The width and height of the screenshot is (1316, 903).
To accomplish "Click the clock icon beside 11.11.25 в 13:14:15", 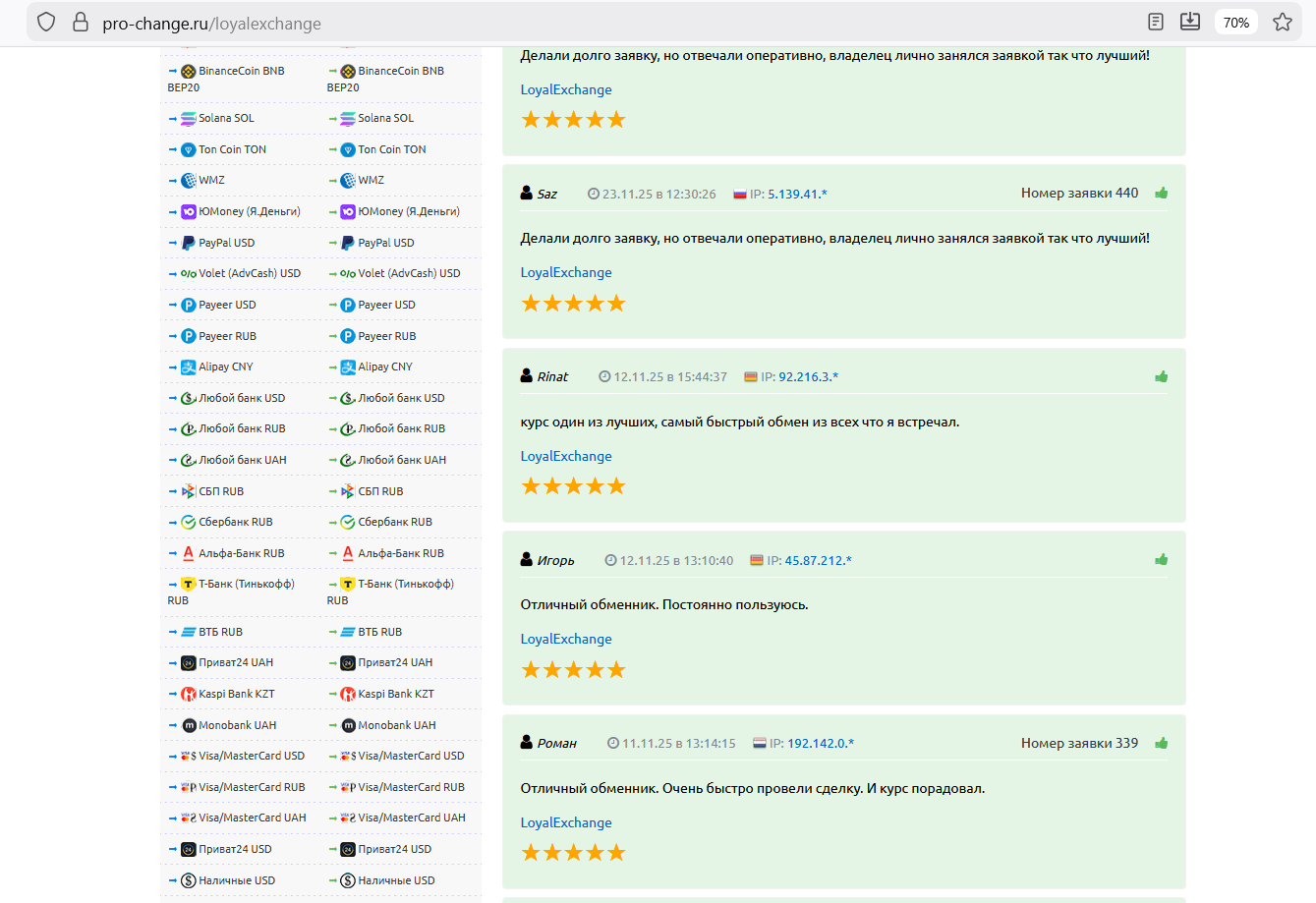I will coord(613,744).
